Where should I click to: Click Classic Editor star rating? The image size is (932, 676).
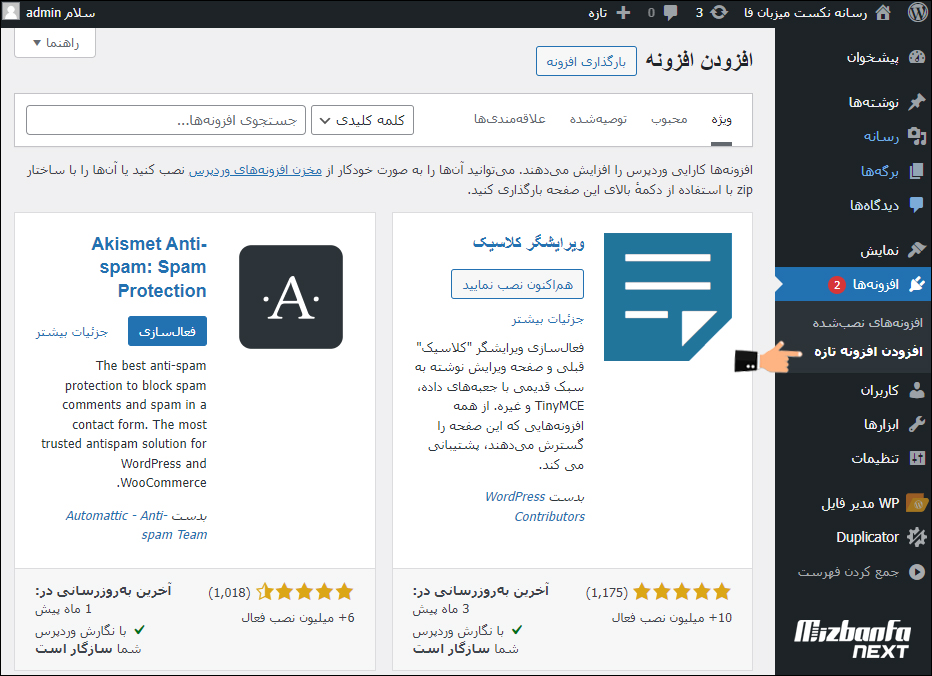682,592
